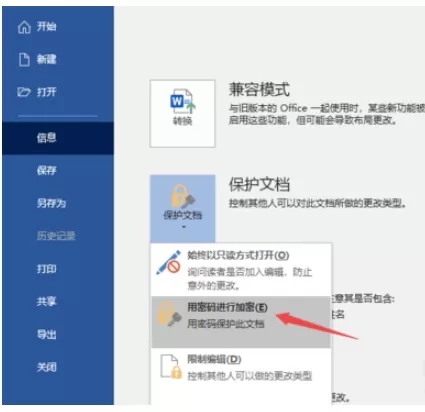Click the Word convert (转换) icon
The image size is (425, 412).
[x=182, y=102]
